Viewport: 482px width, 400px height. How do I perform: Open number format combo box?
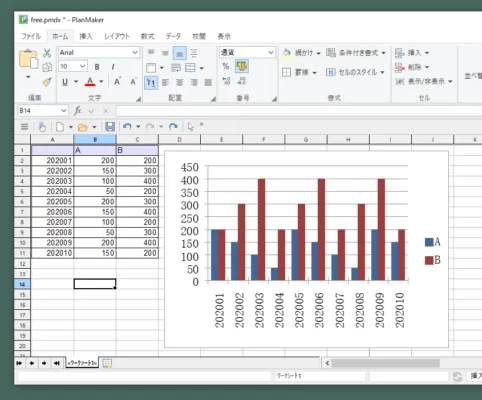[x=247, y=53]
